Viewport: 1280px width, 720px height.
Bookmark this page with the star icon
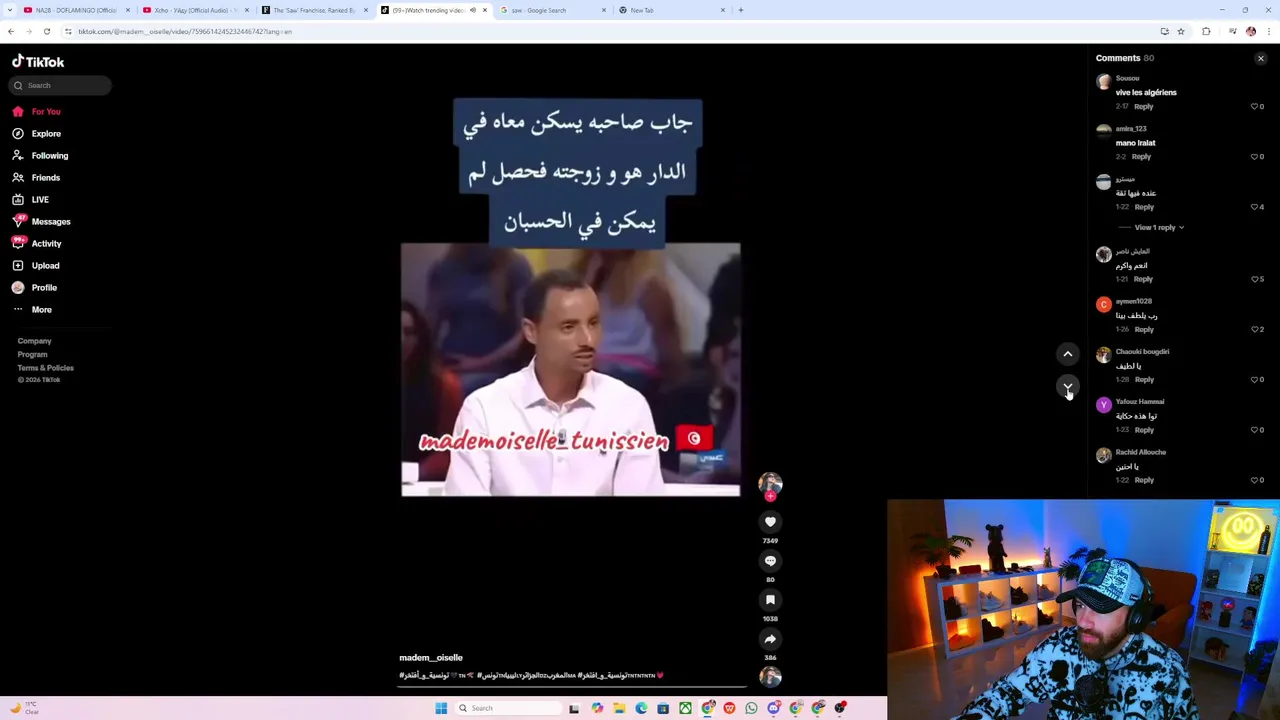point(1181,32)
